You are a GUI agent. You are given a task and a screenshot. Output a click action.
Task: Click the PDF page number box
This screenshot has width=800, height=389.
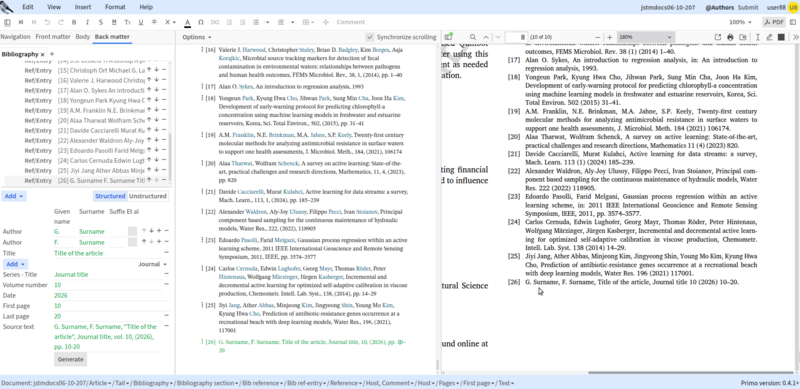click(x=515, y=37)
